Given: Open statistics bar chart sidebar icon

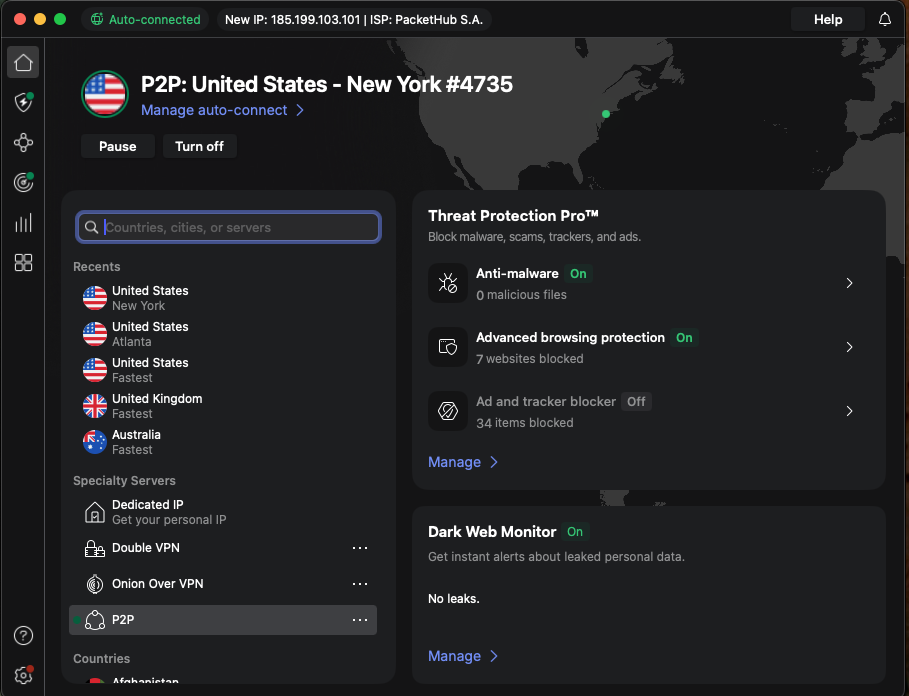Looking at the screenshot, I should pos(23,223).
